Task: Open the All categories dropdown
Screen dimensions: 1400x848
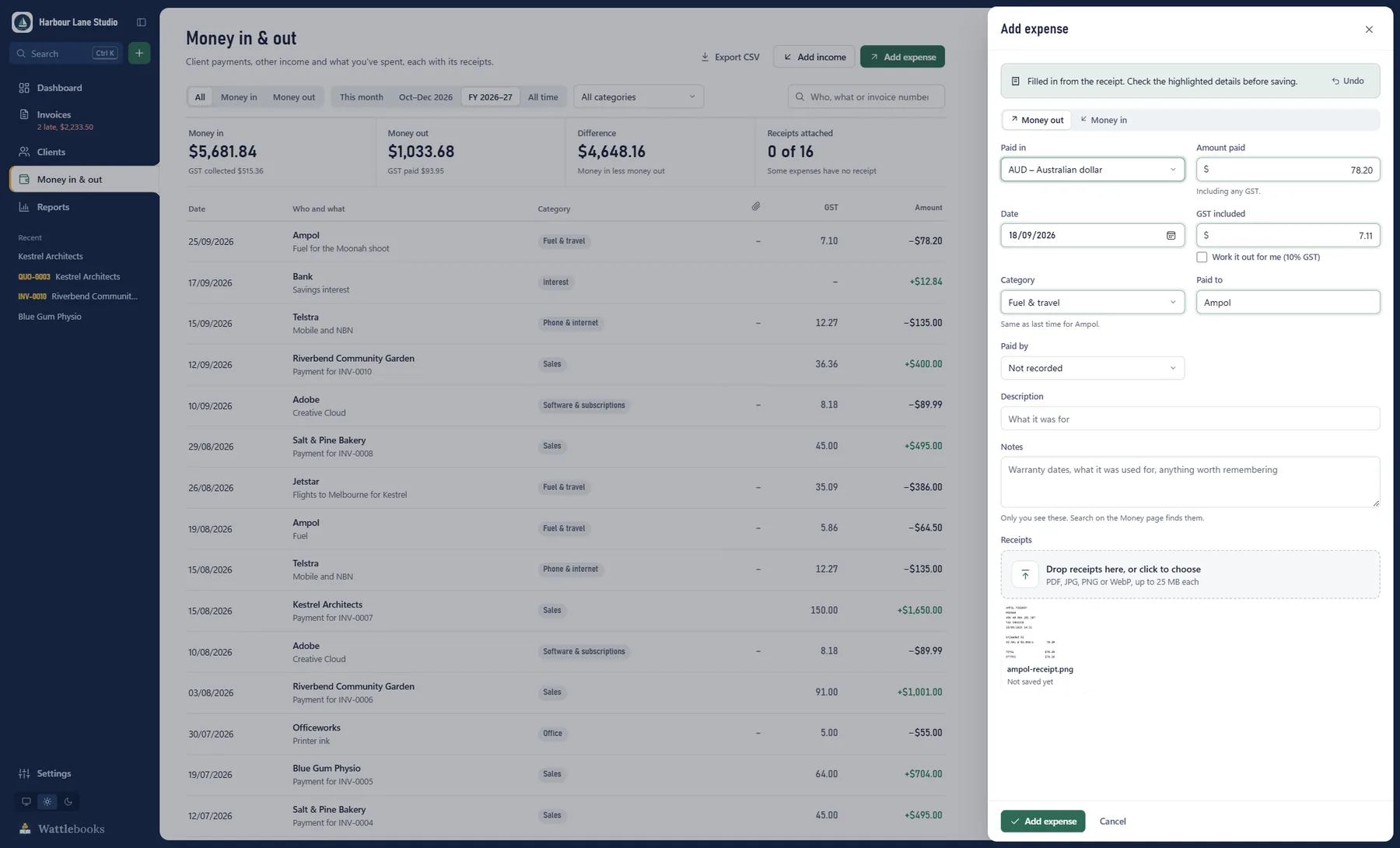Action: click(x=639, y=97)
